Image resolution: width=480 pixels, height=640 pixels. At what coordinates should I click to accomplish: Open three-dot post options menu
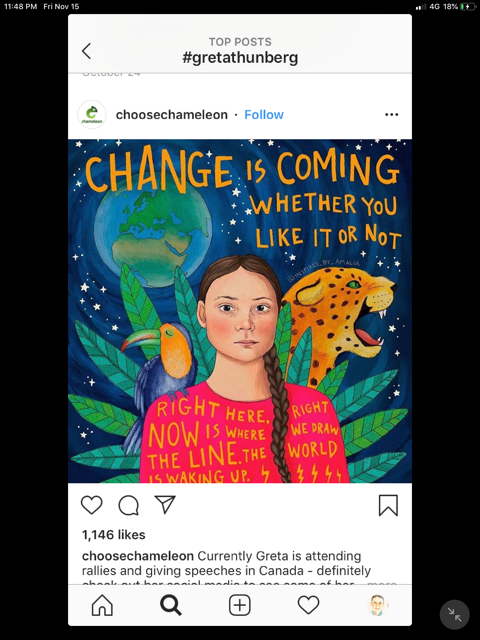tap(391, 115)
